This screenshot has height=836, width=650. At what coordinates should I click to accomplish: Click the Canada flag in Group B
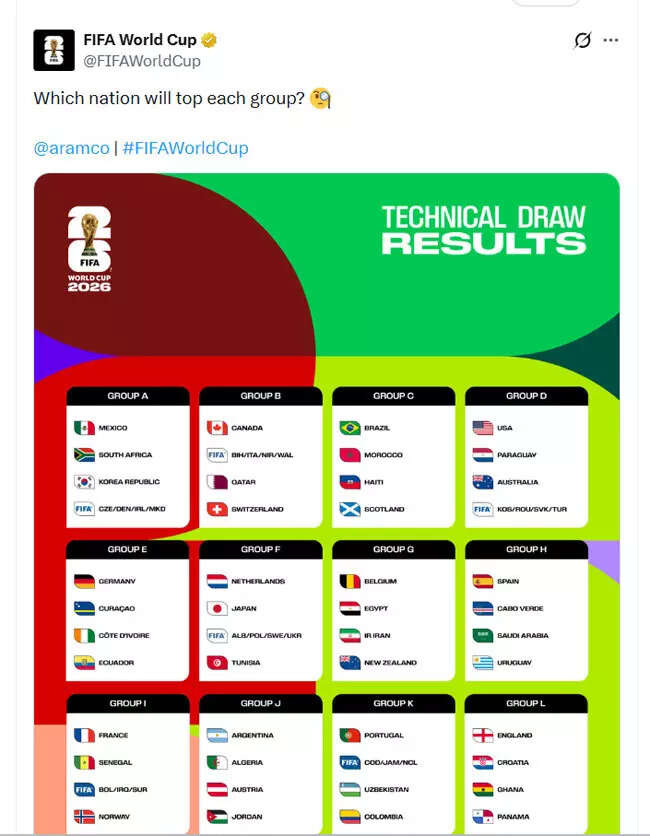217,428
